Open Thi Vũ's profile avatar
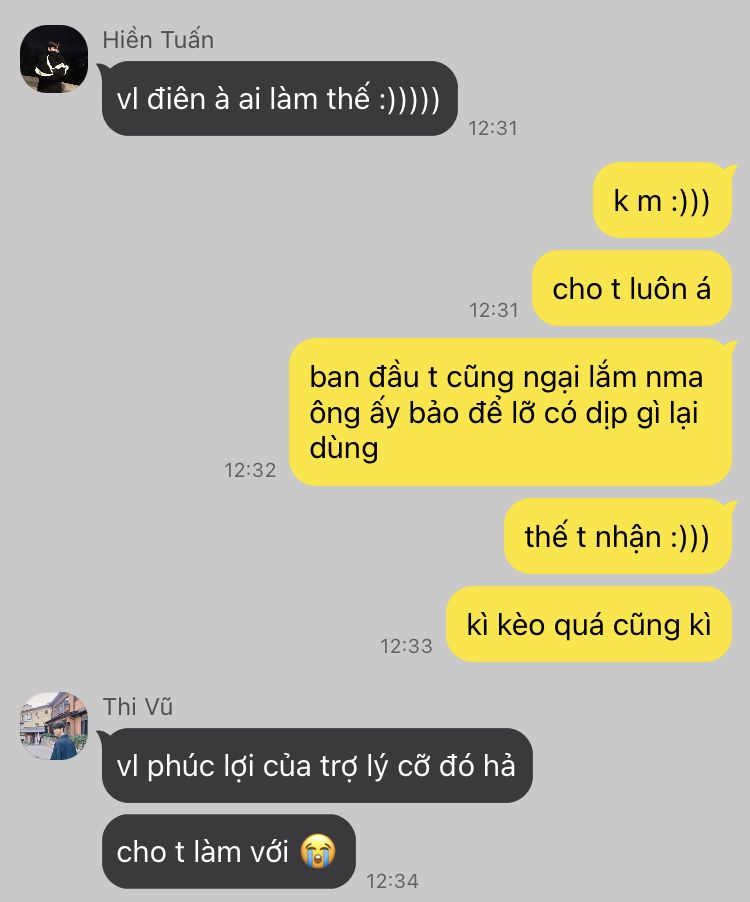This screenshot has height=902, width=750. point(53,726)
